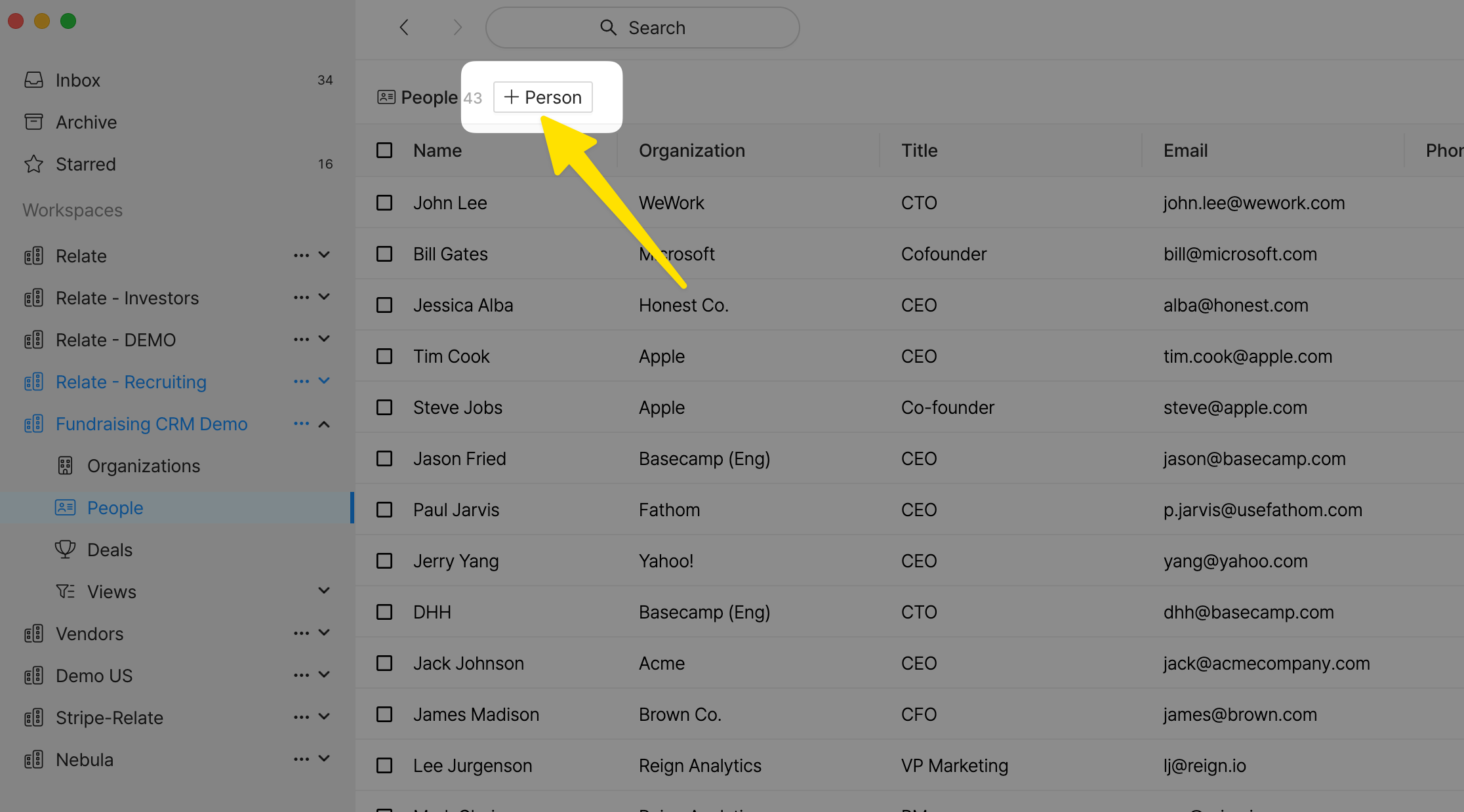Expand the Views section
Viewport: 1464px width, 812px height.
tap(324, 590)
